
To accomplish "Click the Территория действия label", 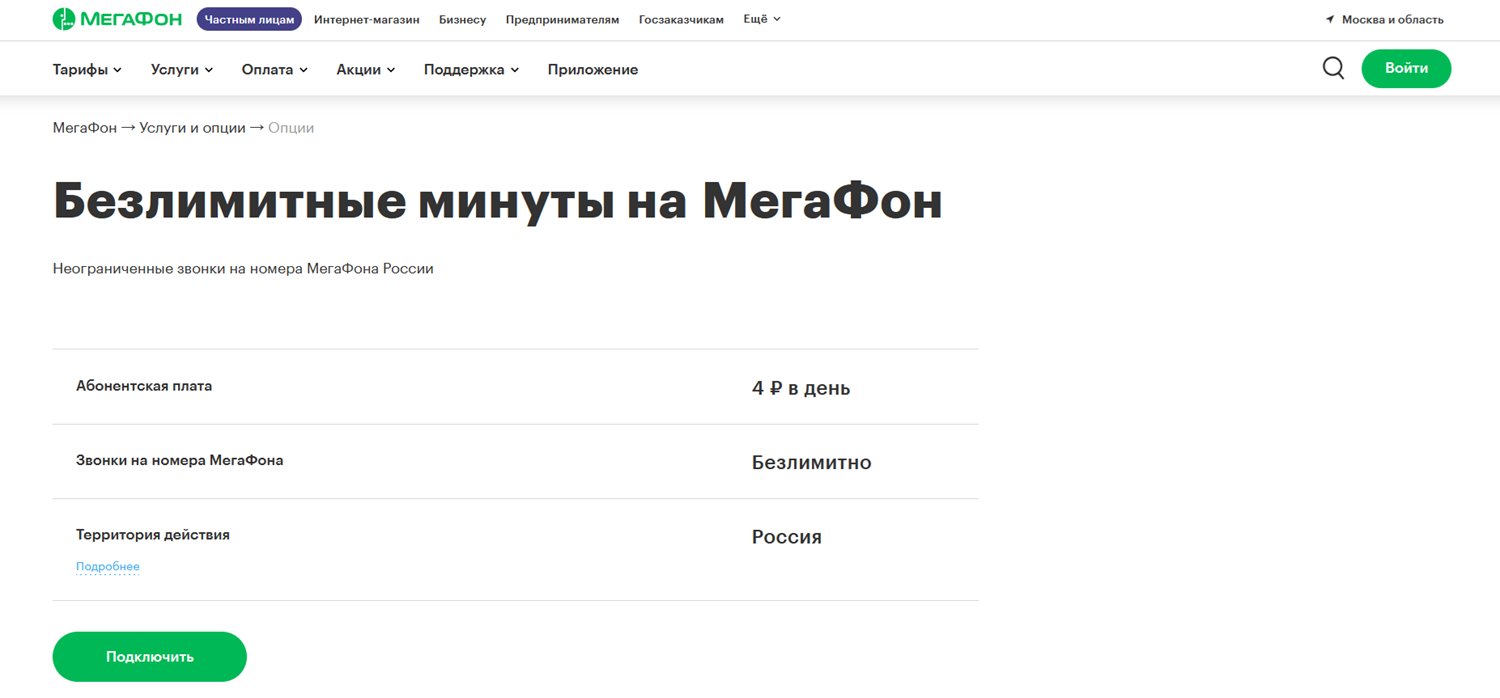I will pos(153,535).
